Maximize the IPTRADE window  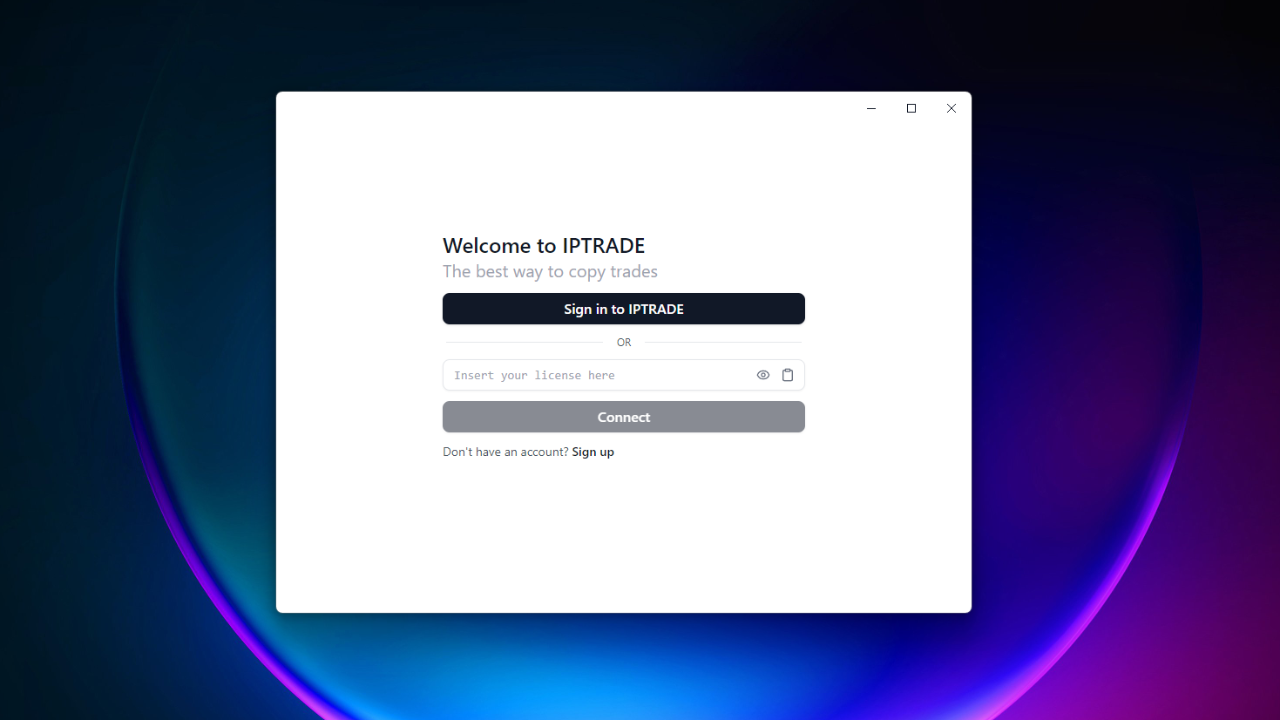tap(911, 108)
